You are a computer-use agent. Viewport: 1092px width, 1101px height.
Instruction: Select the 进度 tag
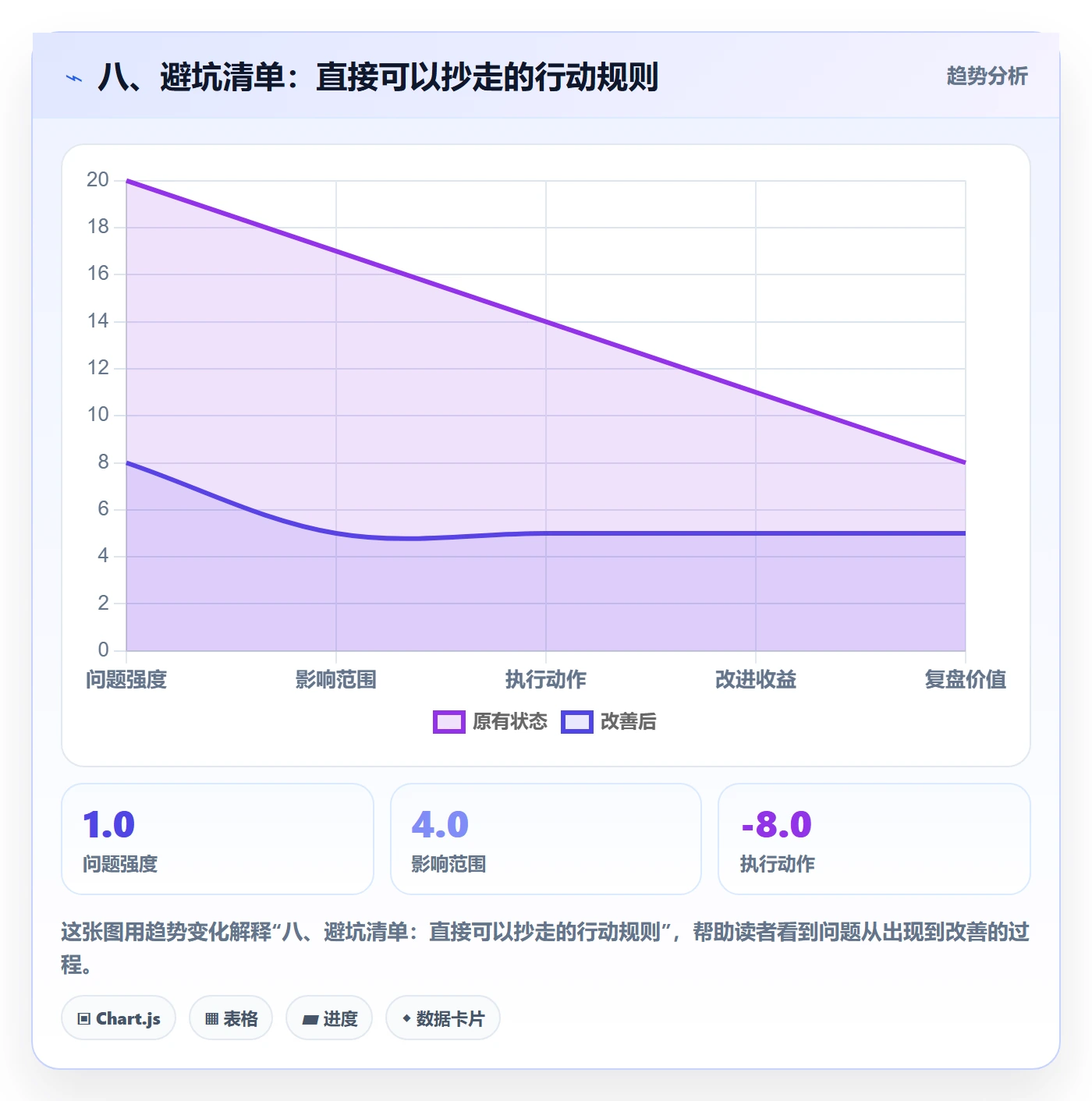[329, 1018]
